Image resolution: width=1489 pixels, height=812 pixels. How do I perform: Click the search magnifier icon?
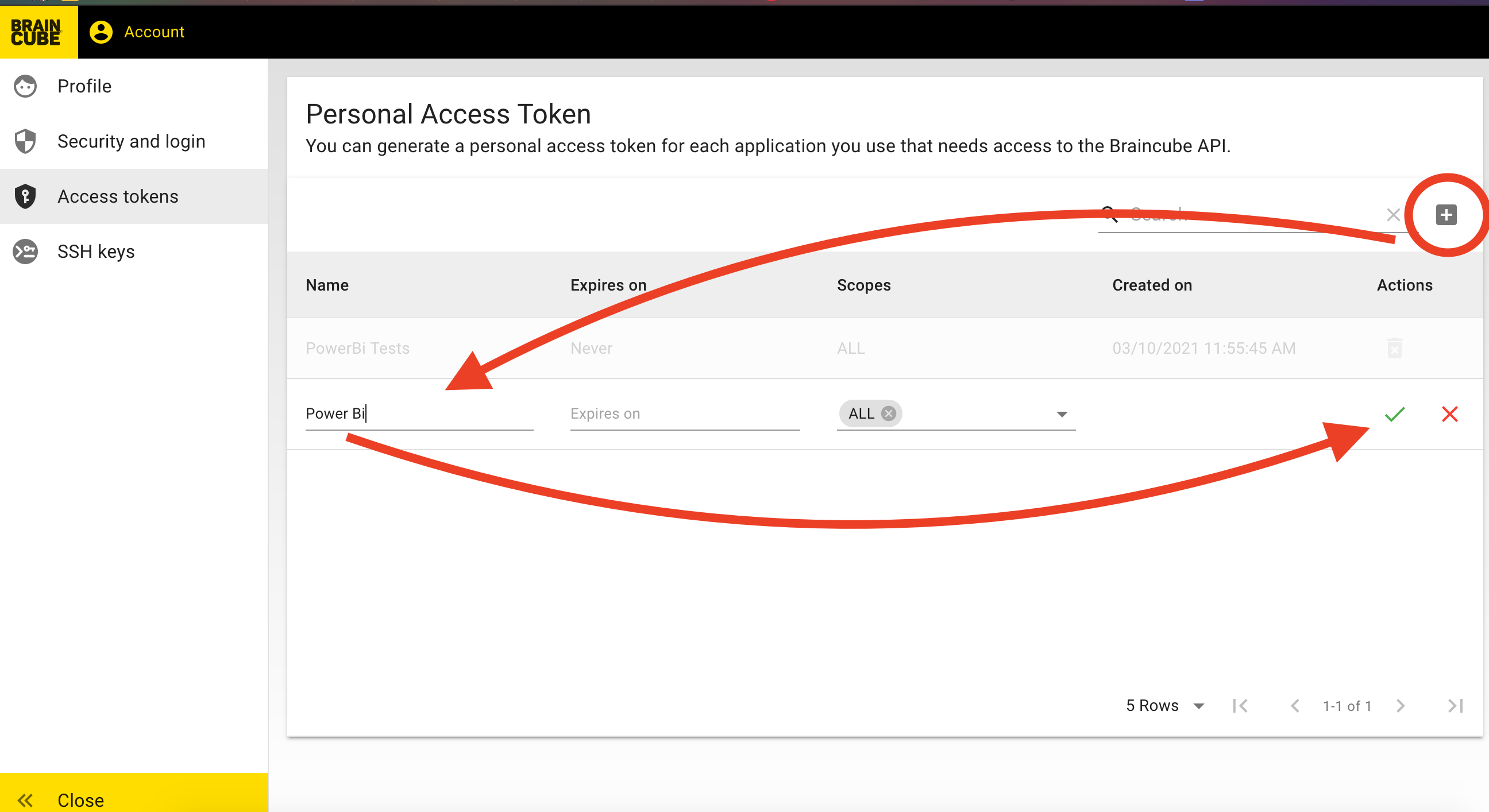(1109, 214)
